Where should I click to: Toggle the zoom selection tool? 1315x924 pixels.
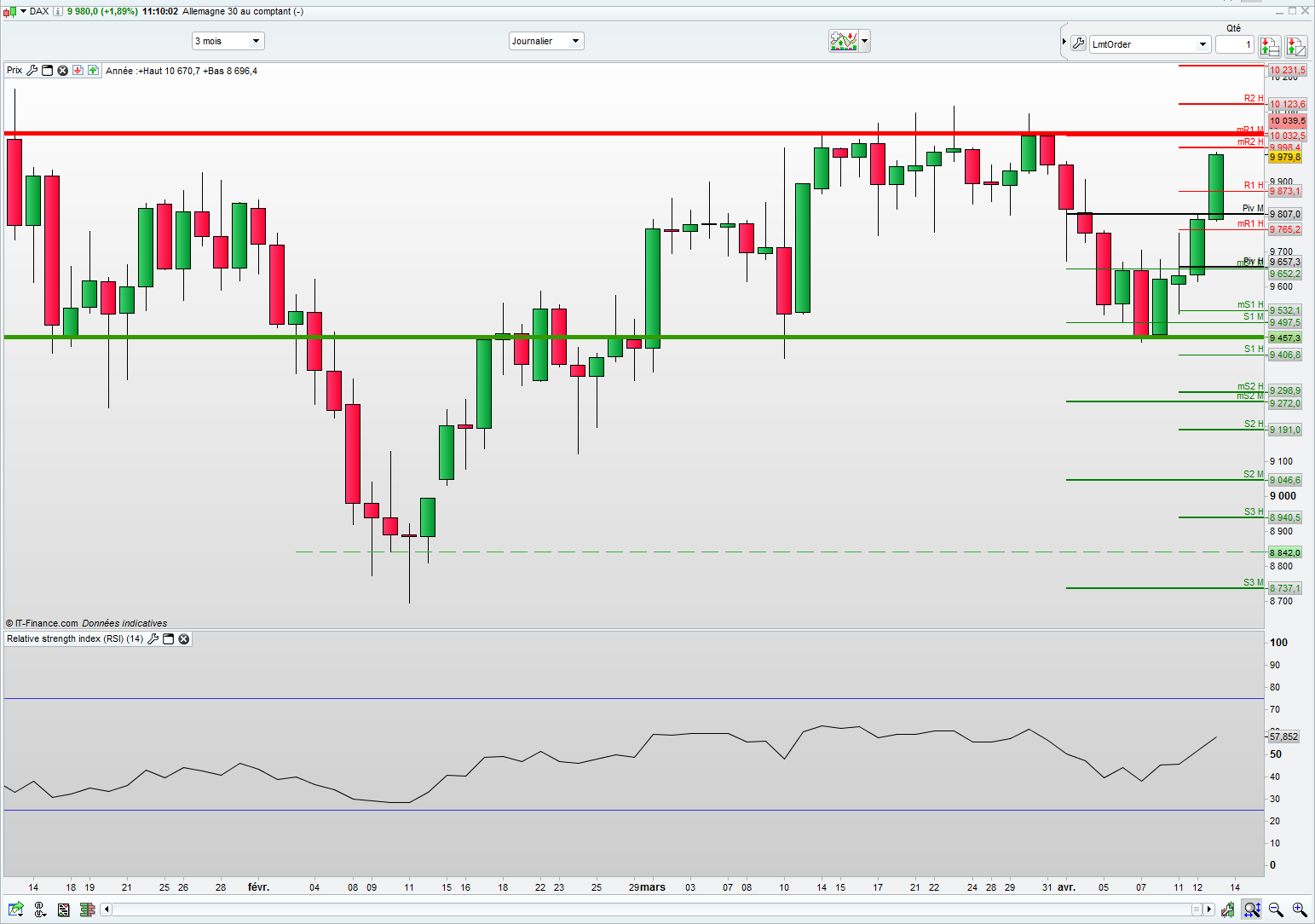pyautogui.click(x=1251, y=910)
